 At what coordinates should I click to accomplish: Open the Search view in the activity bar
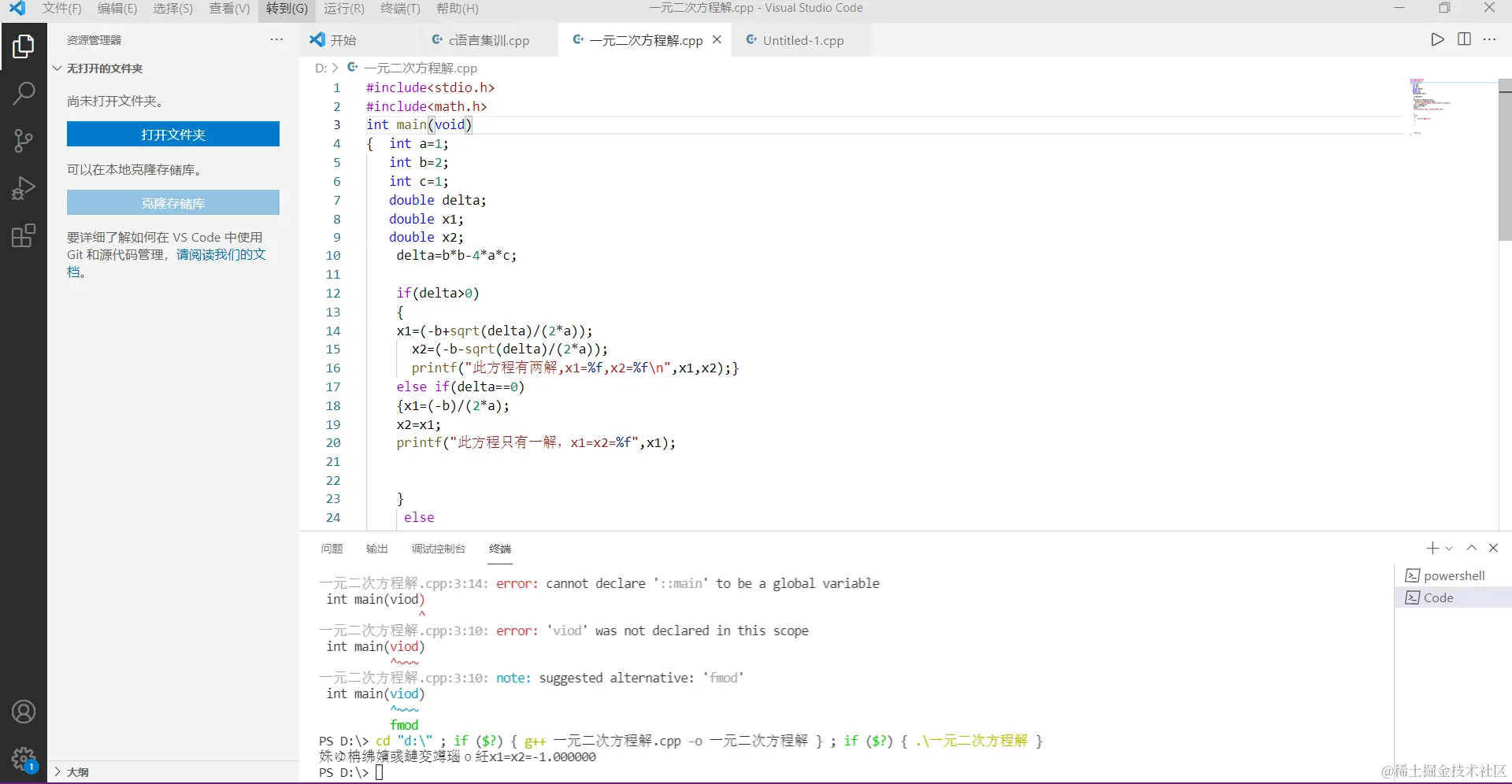24,94
